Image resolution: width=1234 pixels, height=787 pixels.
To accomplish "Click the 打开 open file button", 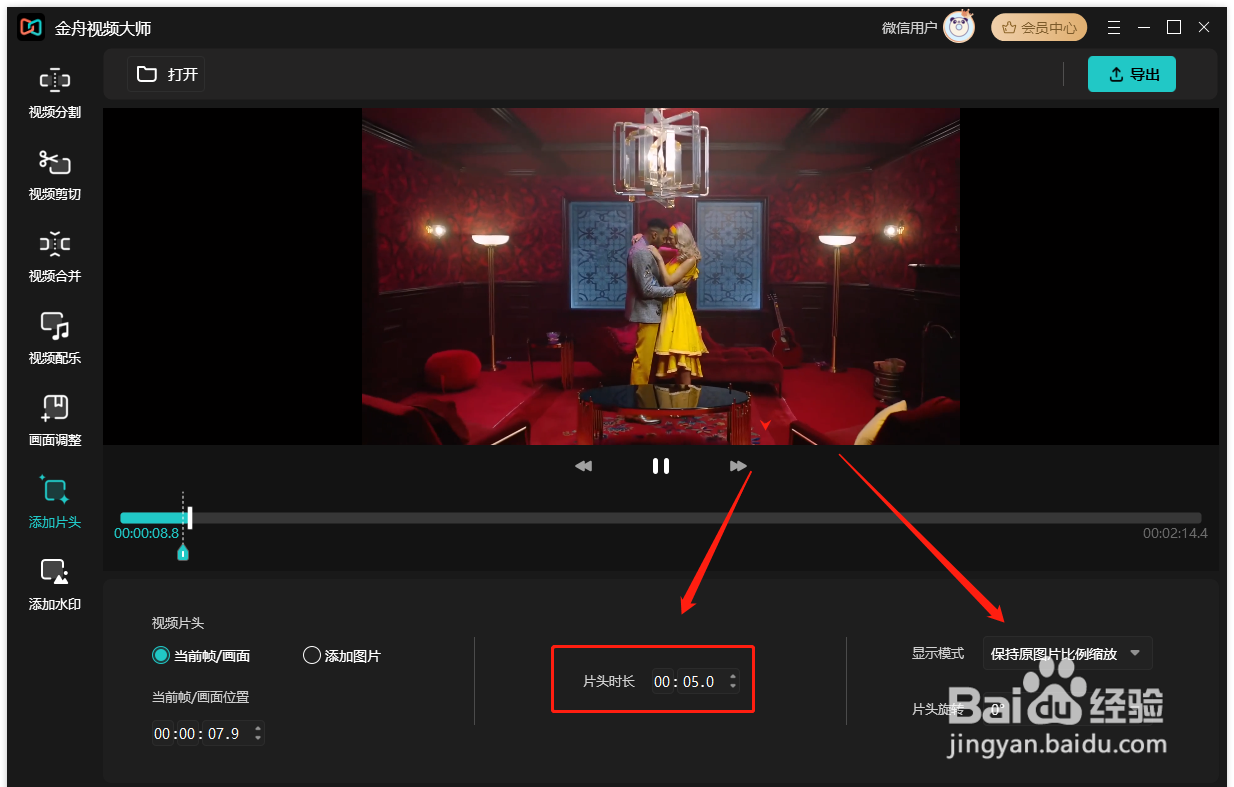I will point(166,74).
